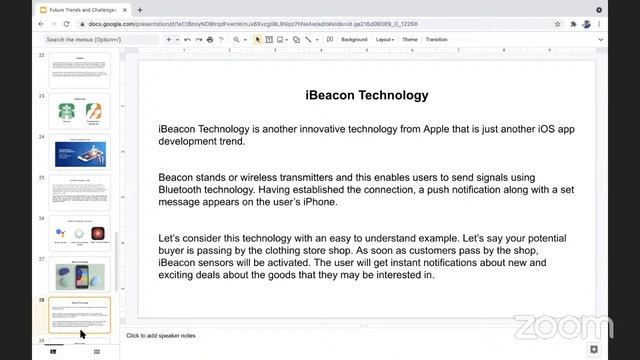The height and width of the screenshot is (360, 640).
Task: Select the line tool
Action: pos(309,40)
